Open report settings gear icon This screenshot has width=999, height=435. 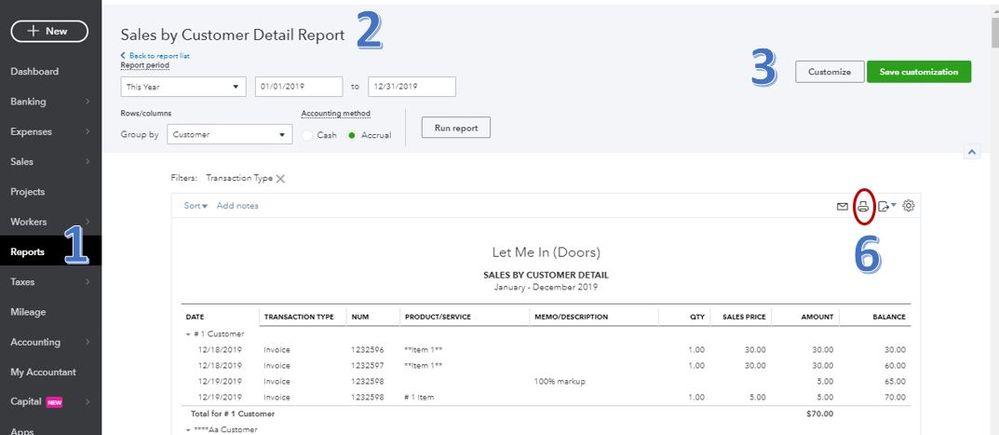(x=909, y=206)
